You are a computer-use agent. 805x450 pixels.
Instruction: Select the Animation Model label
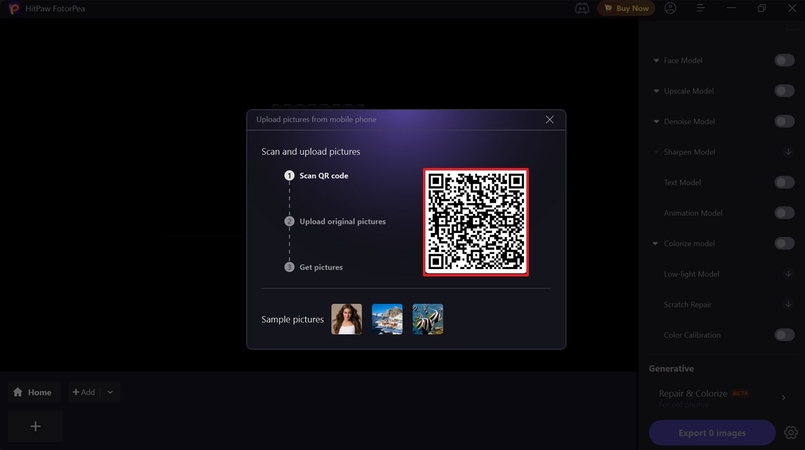coord(693,213)
